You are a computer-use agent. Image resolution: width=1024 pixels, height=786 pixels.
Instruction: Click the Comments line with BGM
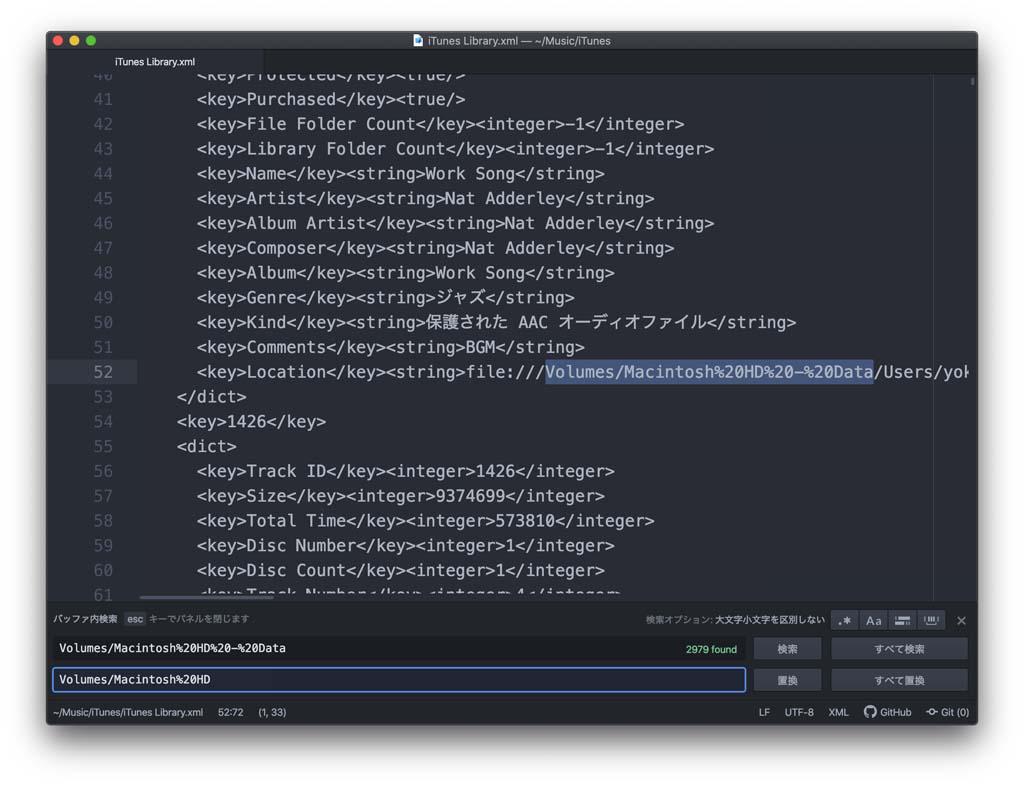(x=391, y=347)
